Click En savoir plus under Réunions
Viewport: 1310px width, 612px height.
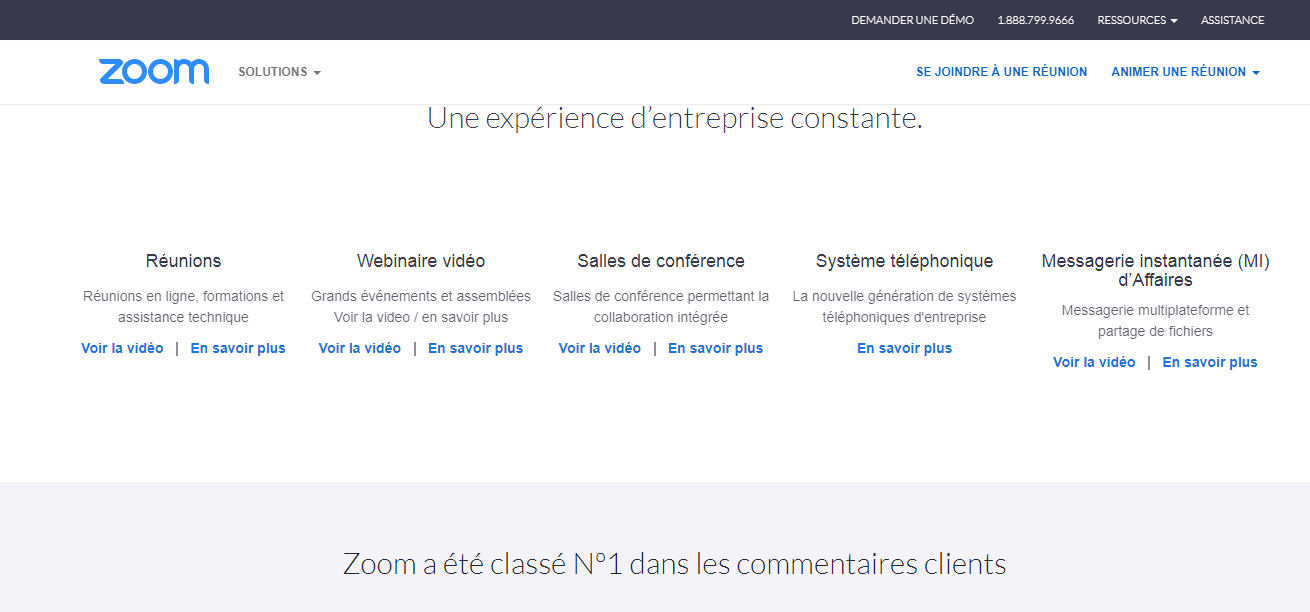[x=238, y=348]
